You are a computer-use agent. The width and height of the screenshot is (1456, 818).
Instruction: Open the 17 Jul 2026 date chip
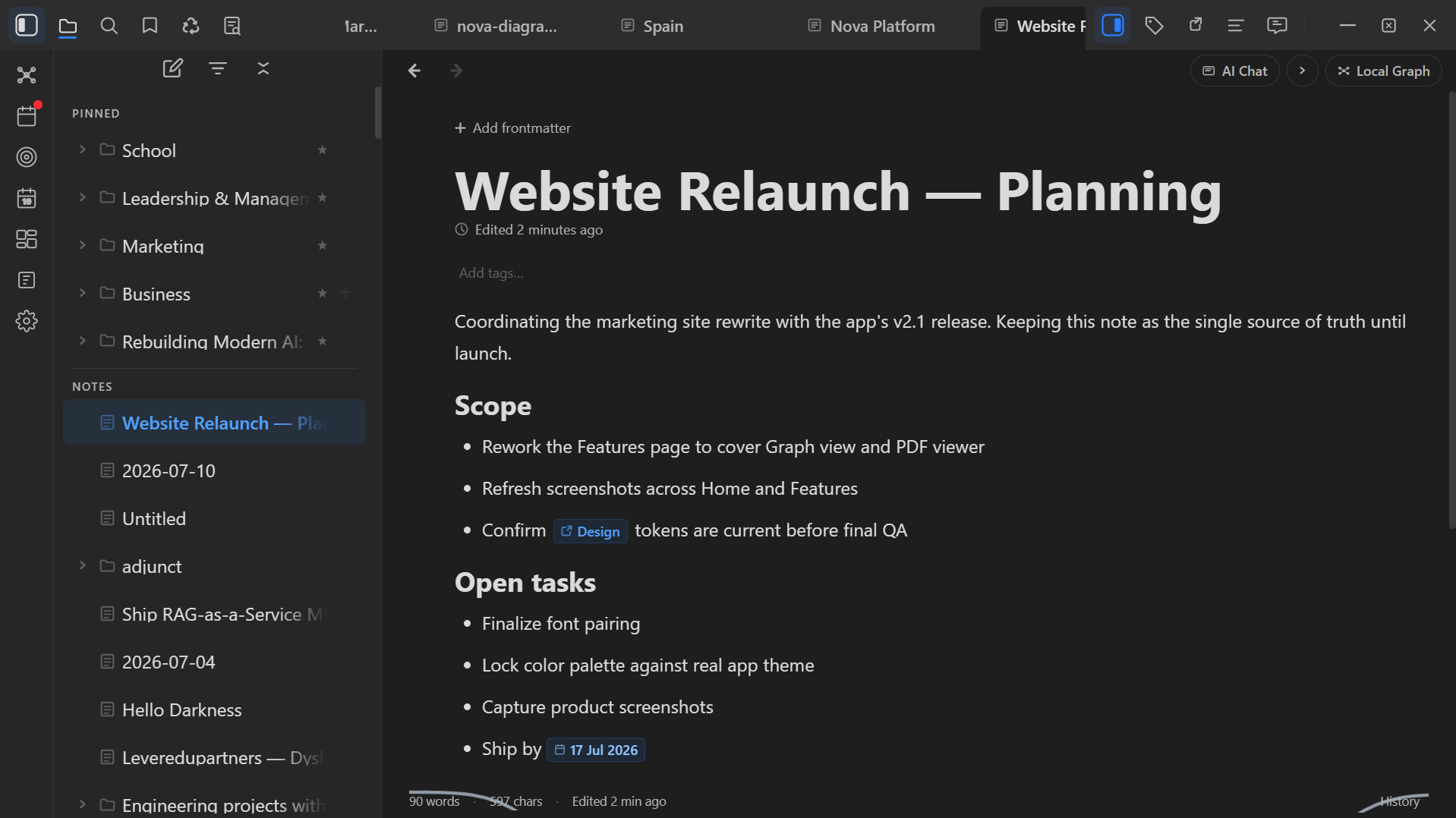596,750
